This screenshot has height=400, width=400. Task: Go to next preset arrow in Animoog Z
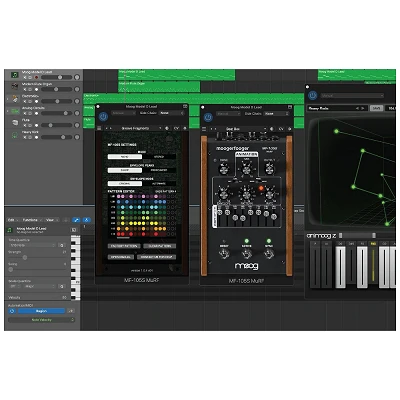pos(363,108)
